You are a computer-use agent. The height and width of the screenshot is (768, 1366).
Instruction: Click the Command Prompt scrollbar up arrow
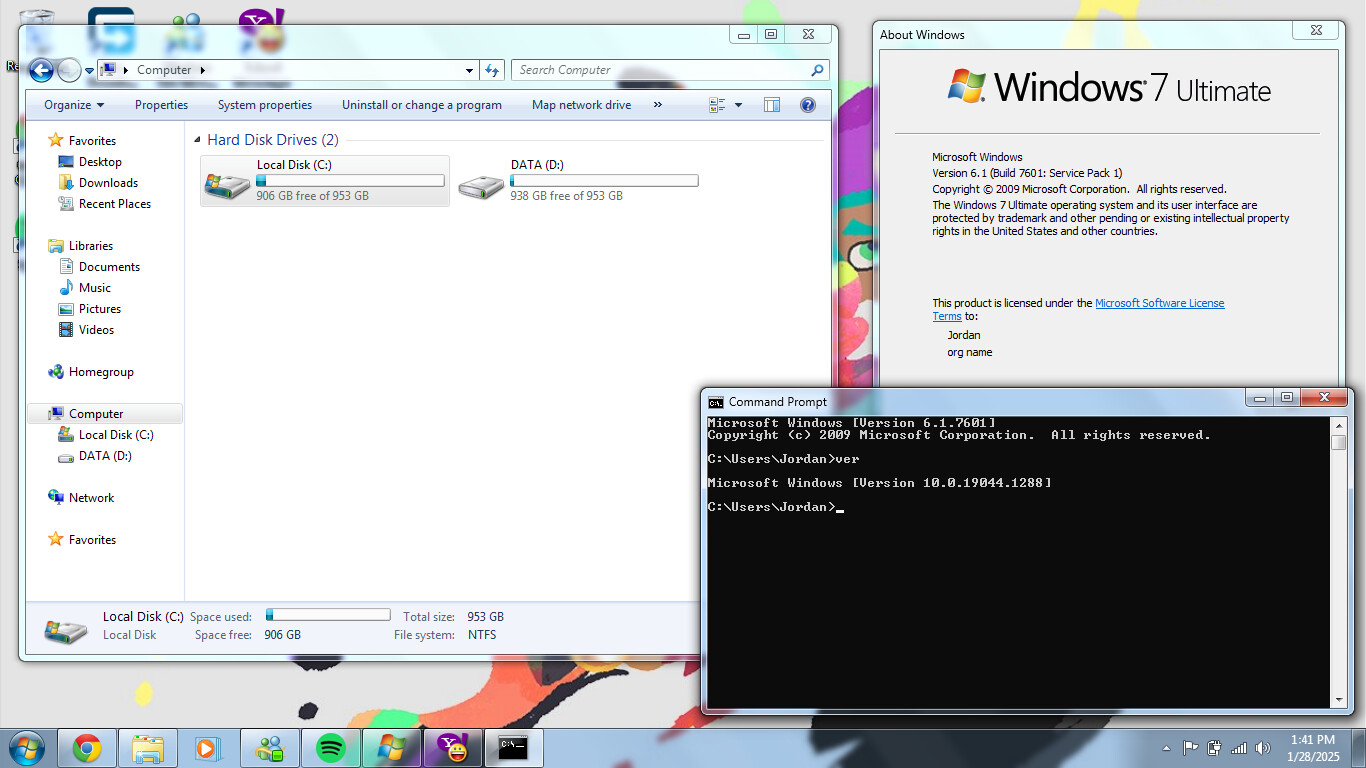pos(1339,425)
